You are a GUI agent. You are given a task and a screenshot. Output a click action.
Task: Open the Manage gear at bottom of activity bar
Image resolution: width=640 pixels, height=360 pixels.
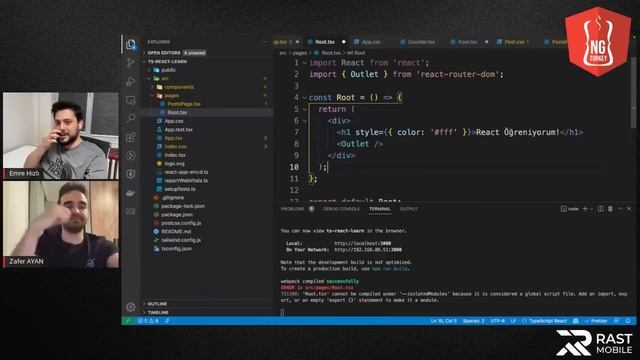pyautogui.click(x=131, y=307)
